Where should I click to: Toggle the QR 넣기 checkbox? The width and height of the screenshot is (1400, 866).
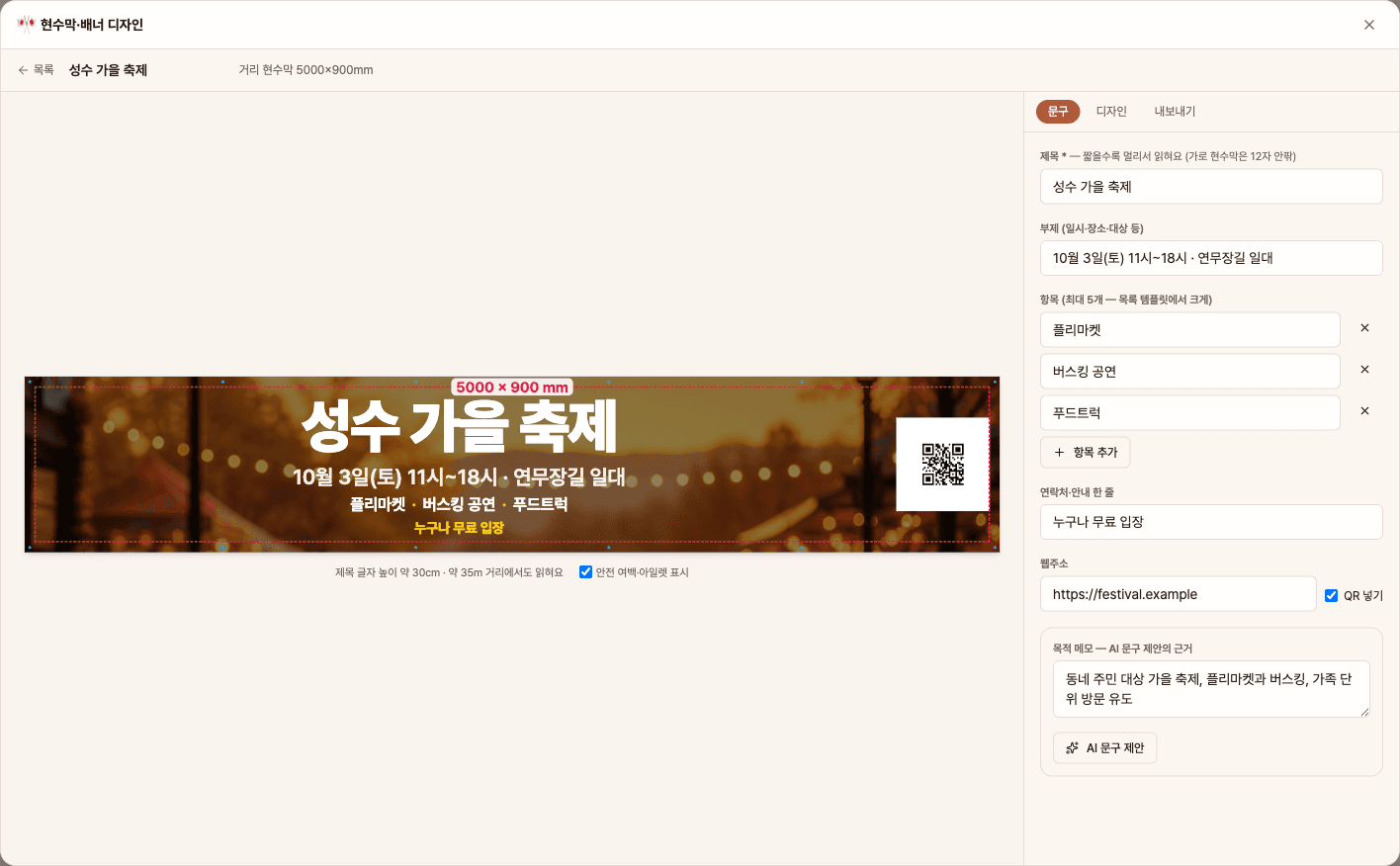(1332, 595)
